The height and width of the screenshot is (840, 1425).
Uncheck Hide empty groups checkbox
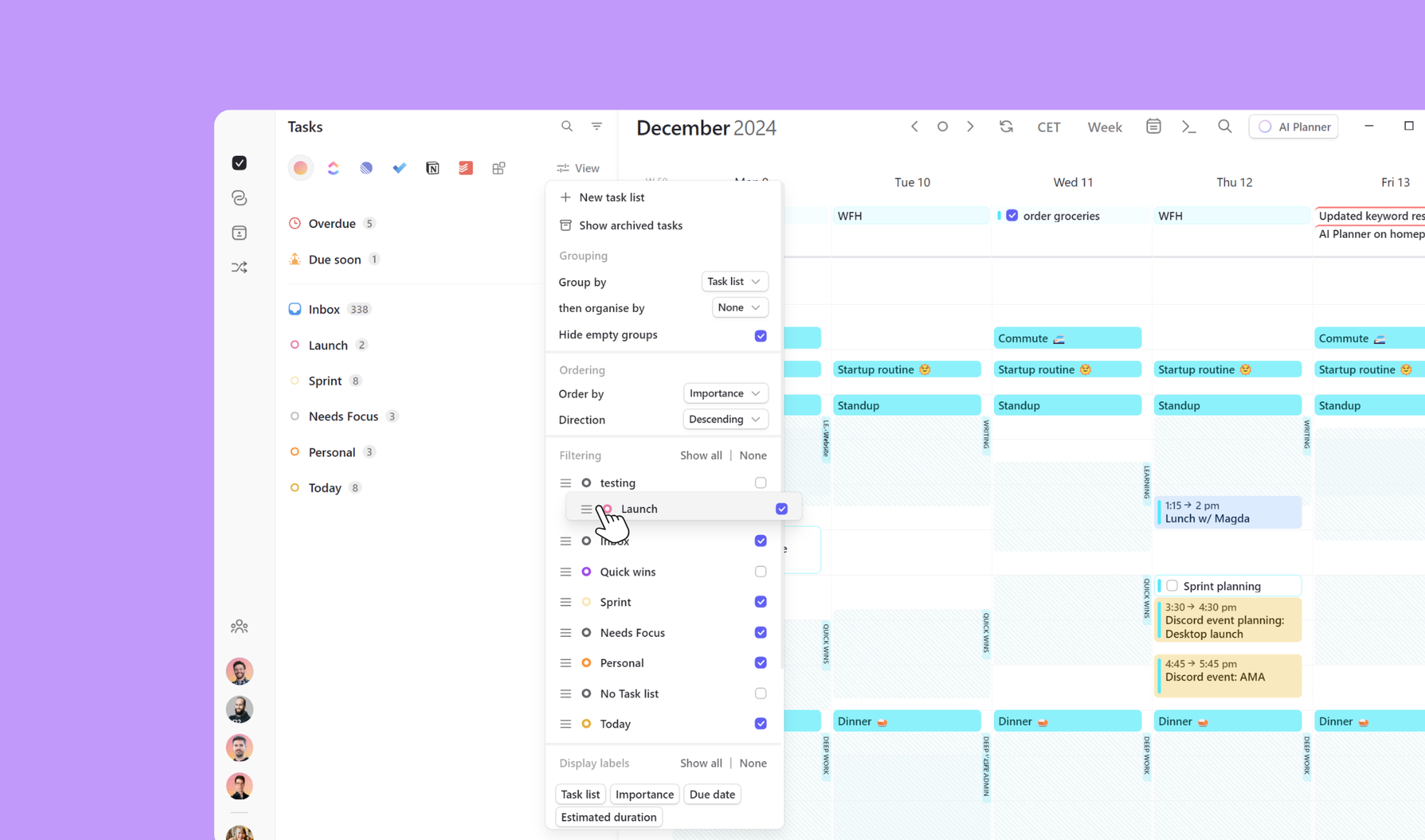coord(760,336)
